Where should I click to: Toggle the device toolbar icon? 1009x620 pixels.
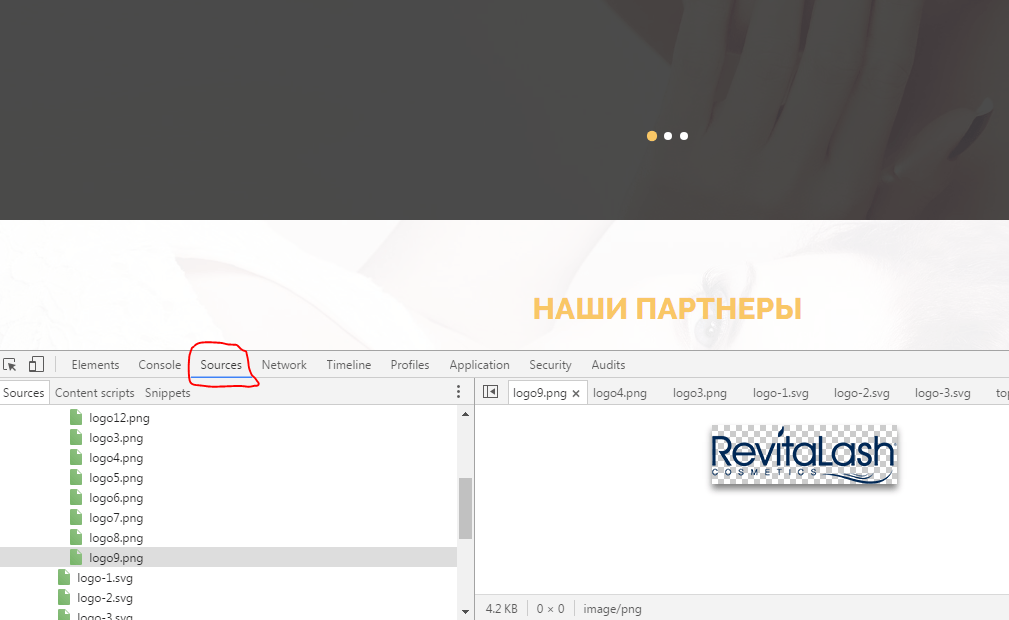36,365
